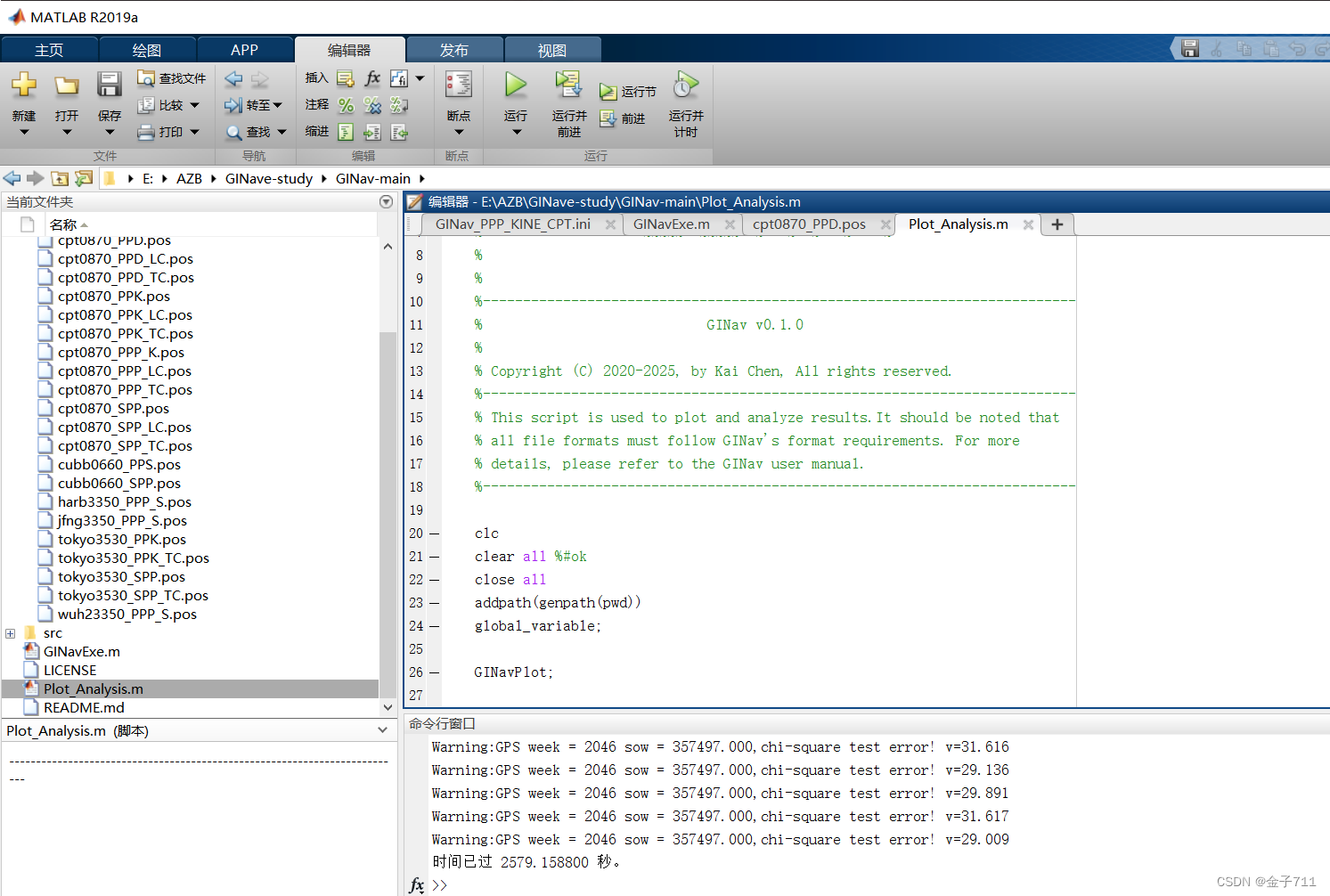Click GINav-main in the folder path
Image resolution: width=1330 pixels, height=896 pixels.
tap(373, 178)
